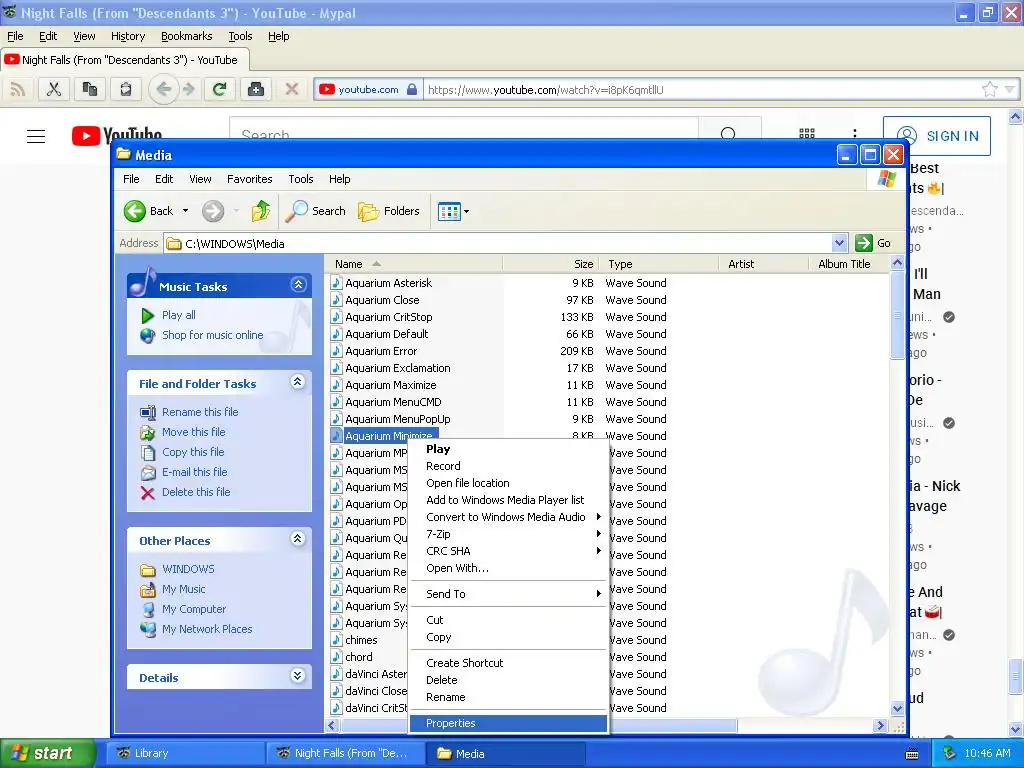Switch to Night Falls taskbar button

click(x=344, y=753)
